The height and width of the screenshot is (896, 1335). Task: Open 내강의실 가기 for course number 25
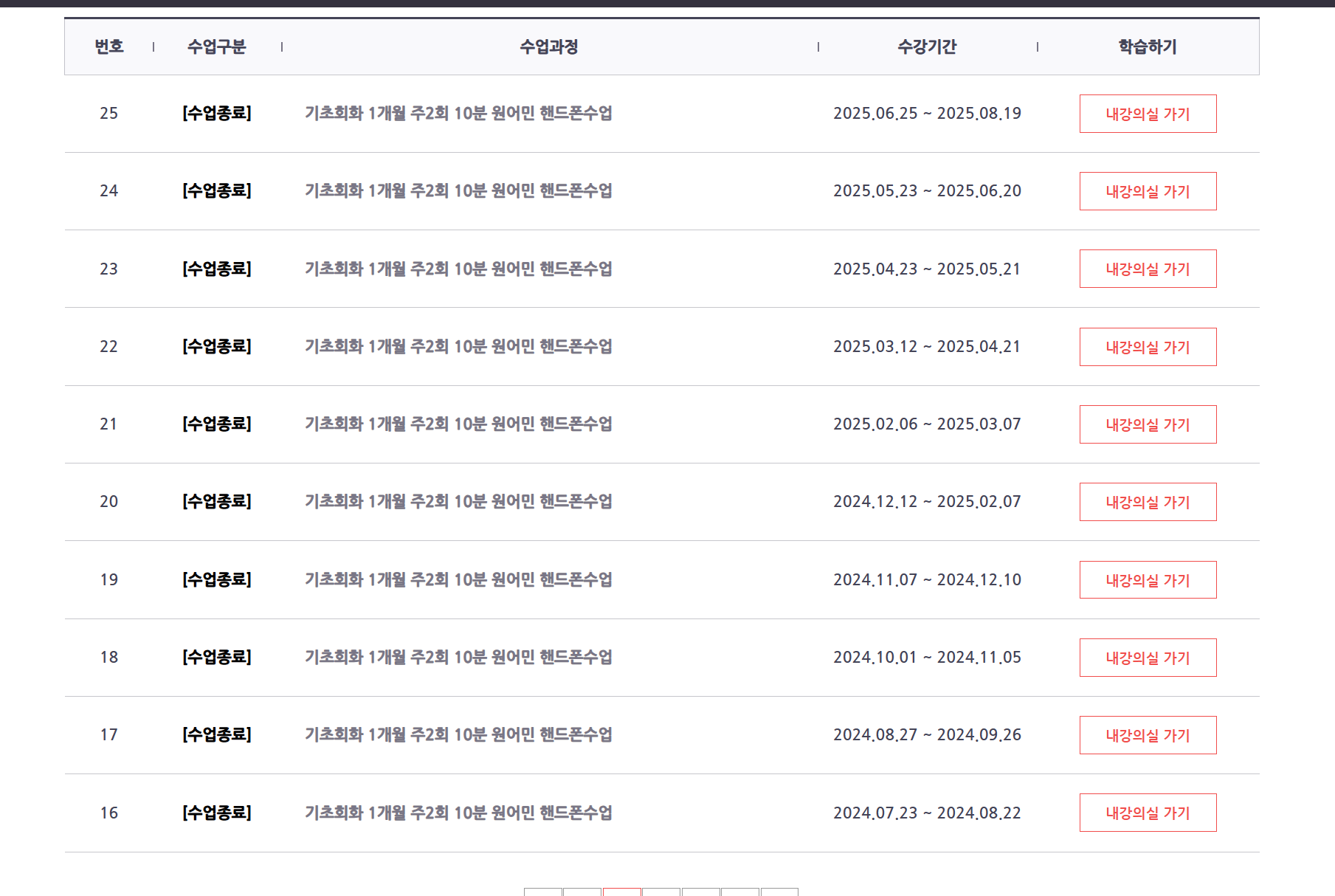pyautogui.click(x=1148, y=114)
